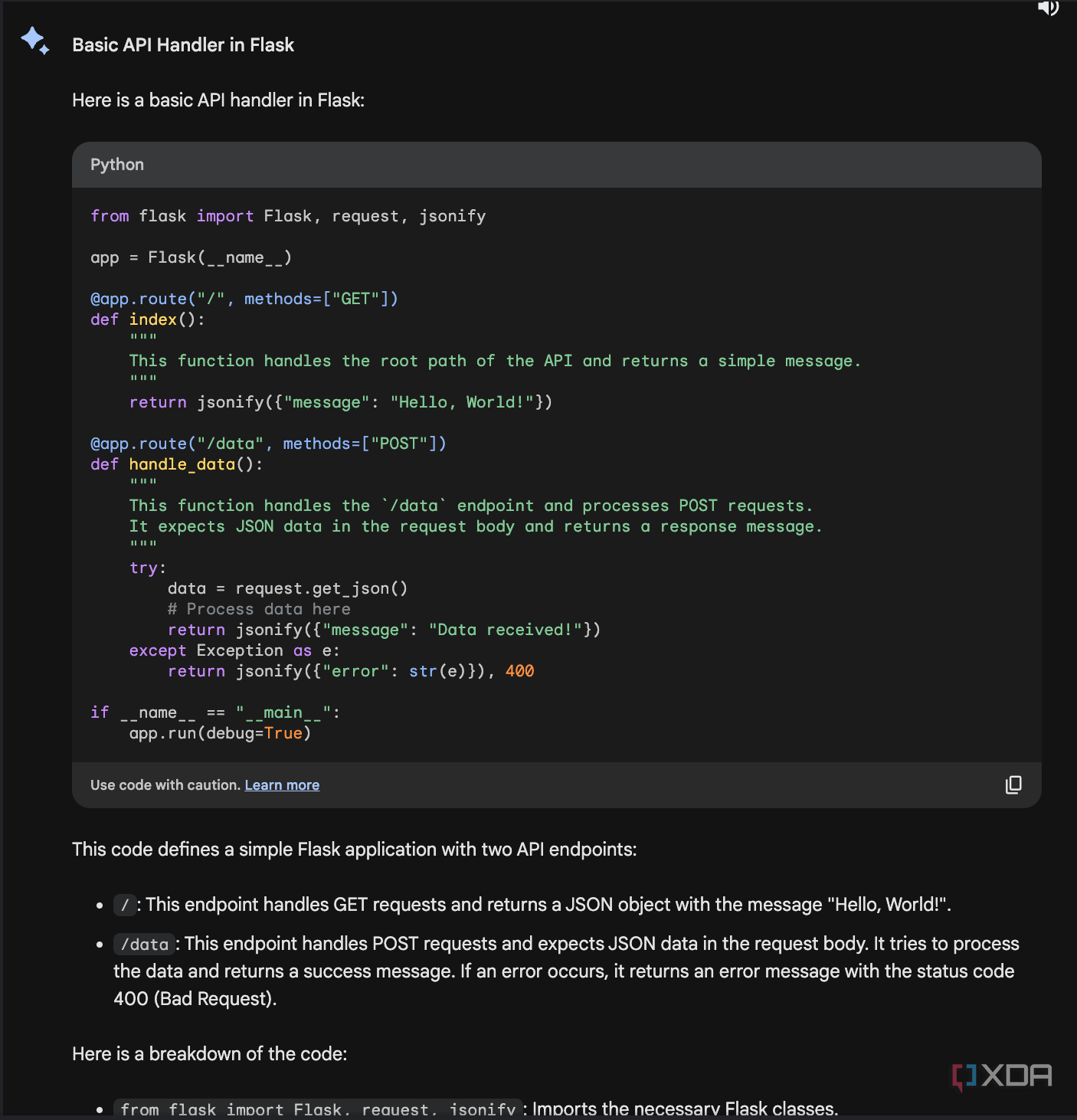
Task: Click 'This code defines a simple Flask application' sentence
Action: click(355, 850)
